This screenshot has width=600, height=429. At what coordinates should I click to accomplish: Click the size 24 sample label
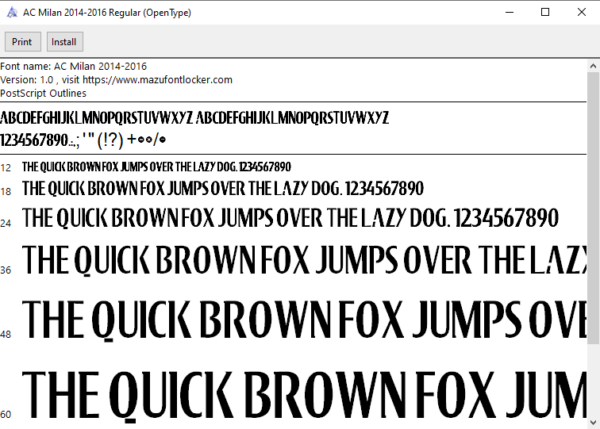point(6,223)
